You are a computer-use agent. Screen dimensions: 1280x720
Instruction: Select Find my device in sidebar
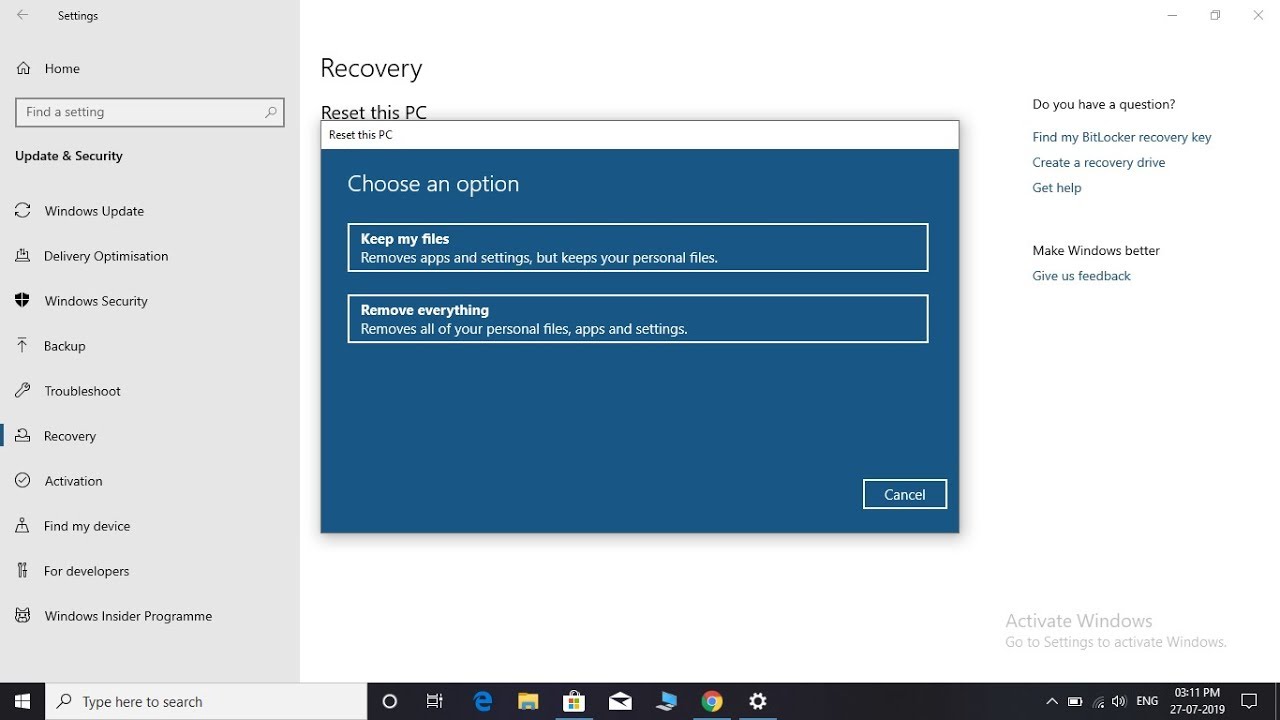(150, 526)
